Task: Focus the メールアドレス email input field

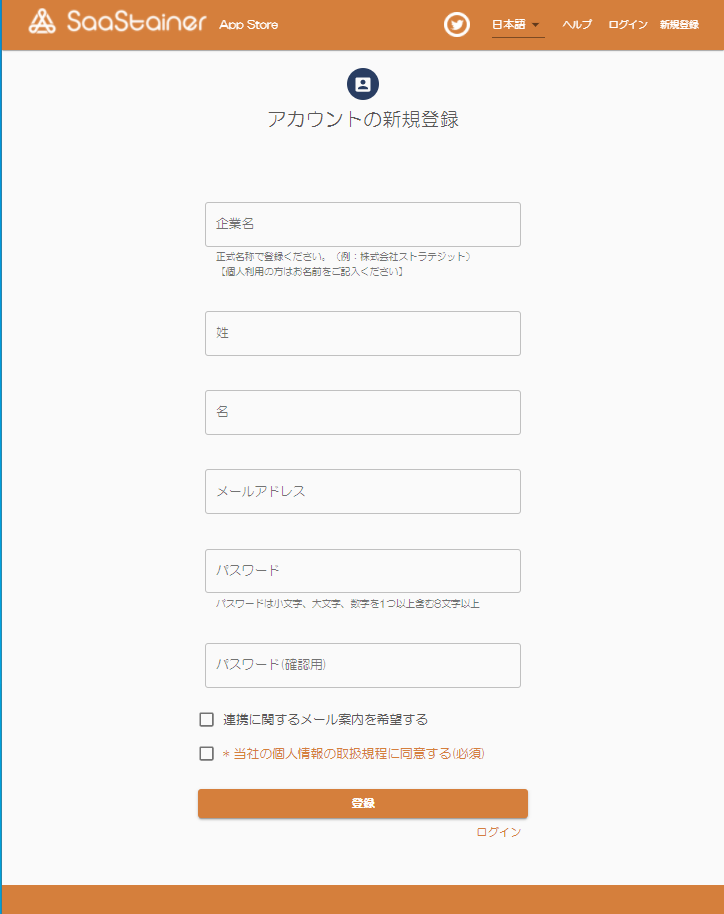Action: tap(362, 491)
